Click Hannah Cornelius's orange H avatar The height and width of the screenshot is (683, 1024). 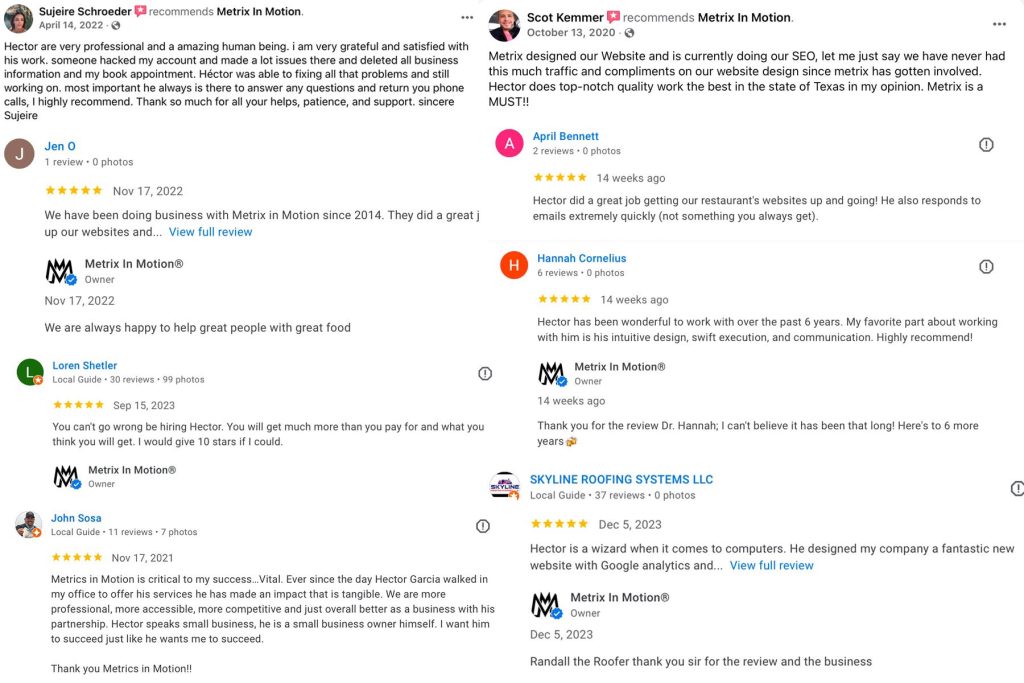[514, 265]
